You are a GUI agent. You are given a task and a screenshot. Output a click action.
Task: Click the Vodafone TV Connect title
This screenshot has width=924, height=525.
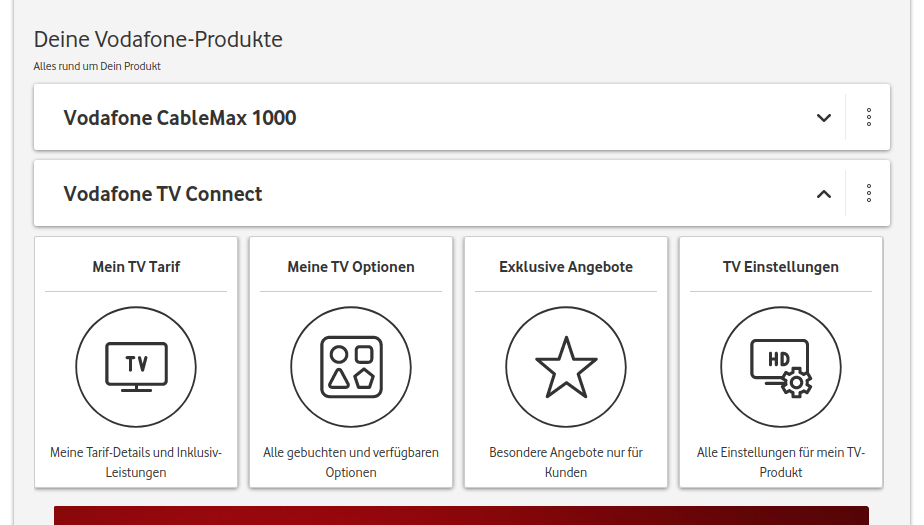tap(163, 194)
